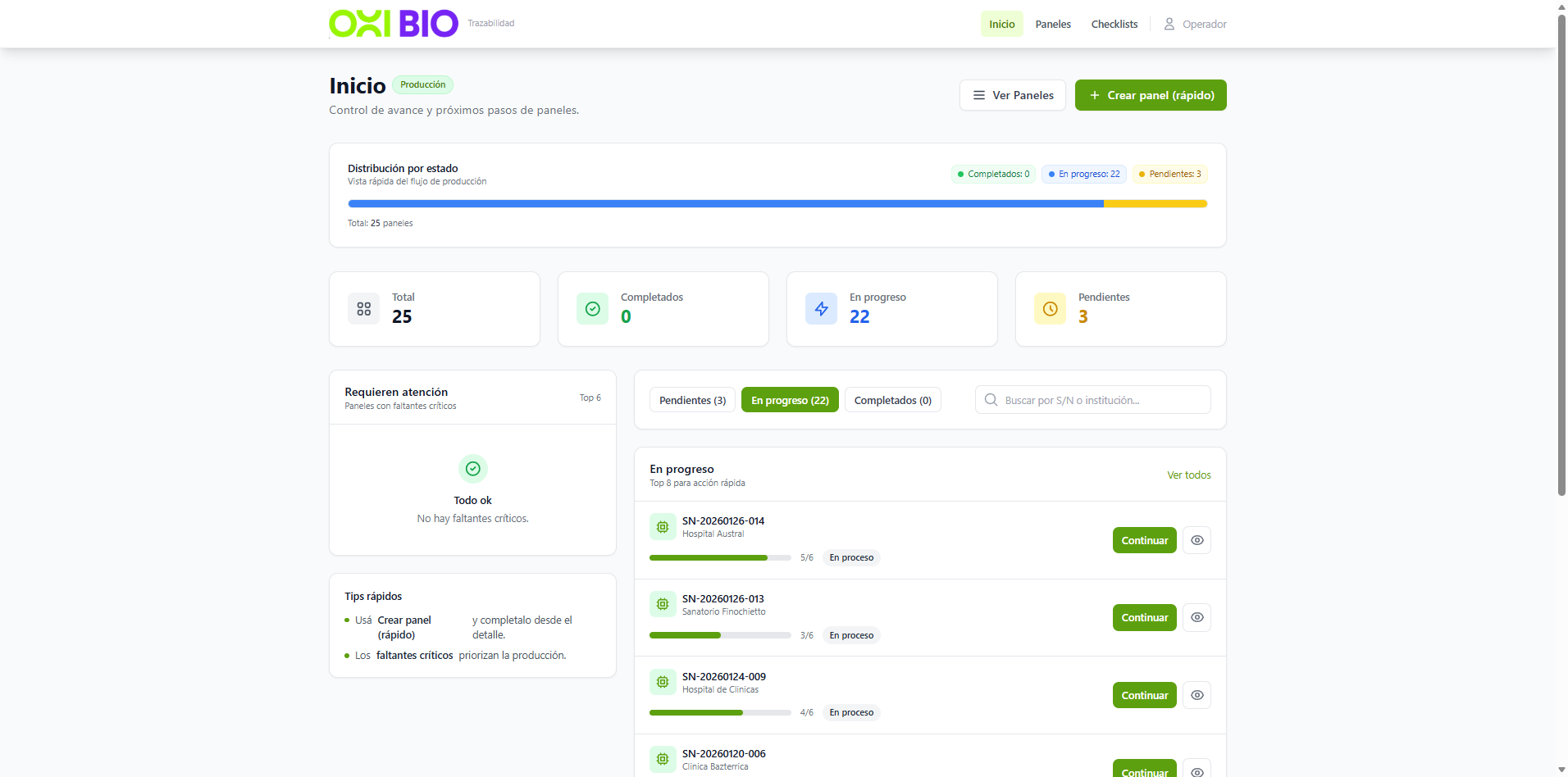Click the Total grid icon
The image size is (1568, 777).
363,309
